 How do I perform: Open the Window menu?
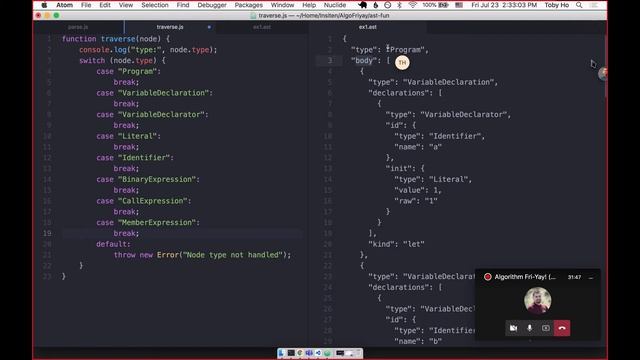(x=282, y=5)
